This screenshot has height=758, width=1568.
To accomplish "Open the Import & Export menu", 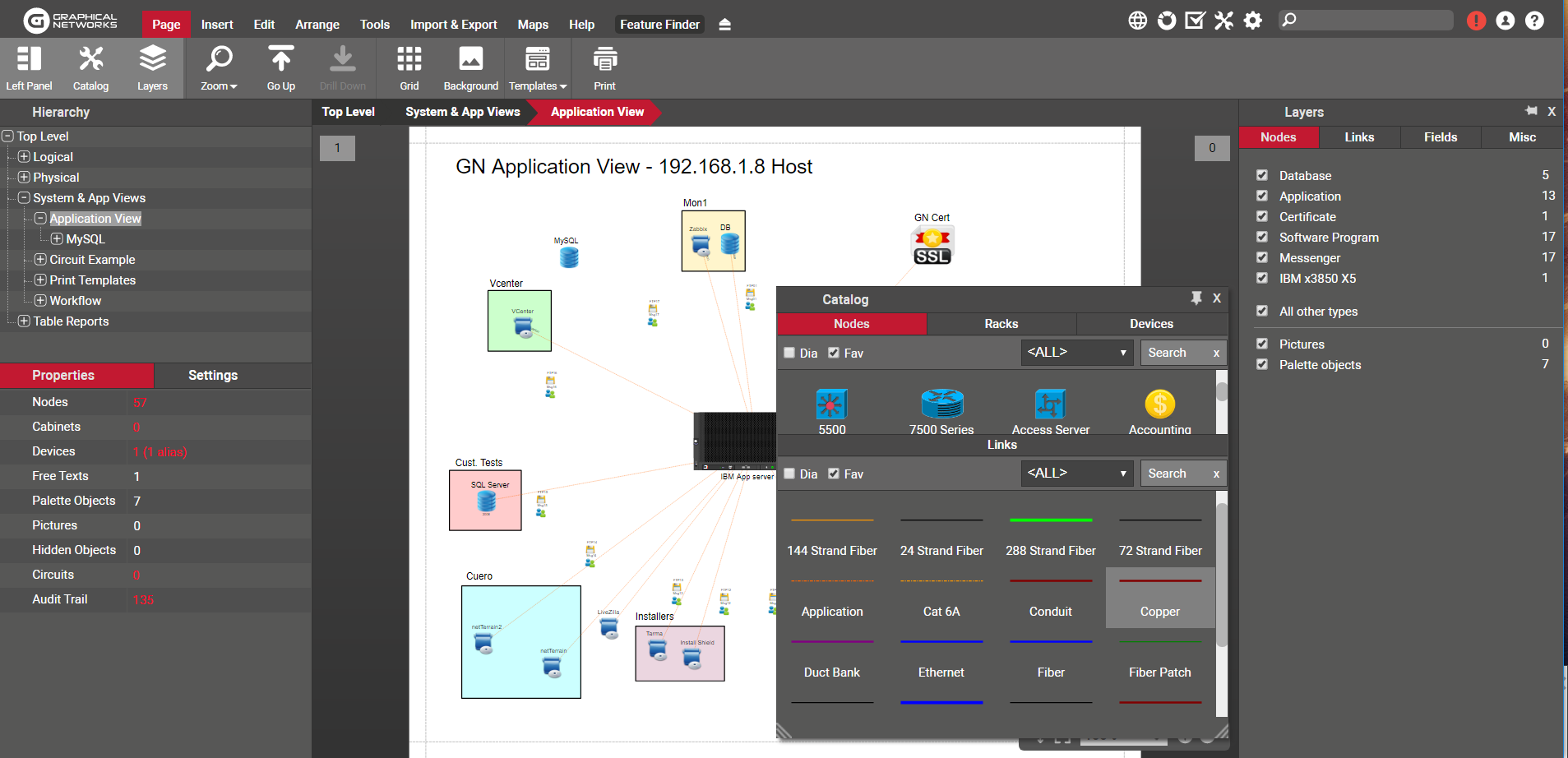I will [x=453, y=25].
